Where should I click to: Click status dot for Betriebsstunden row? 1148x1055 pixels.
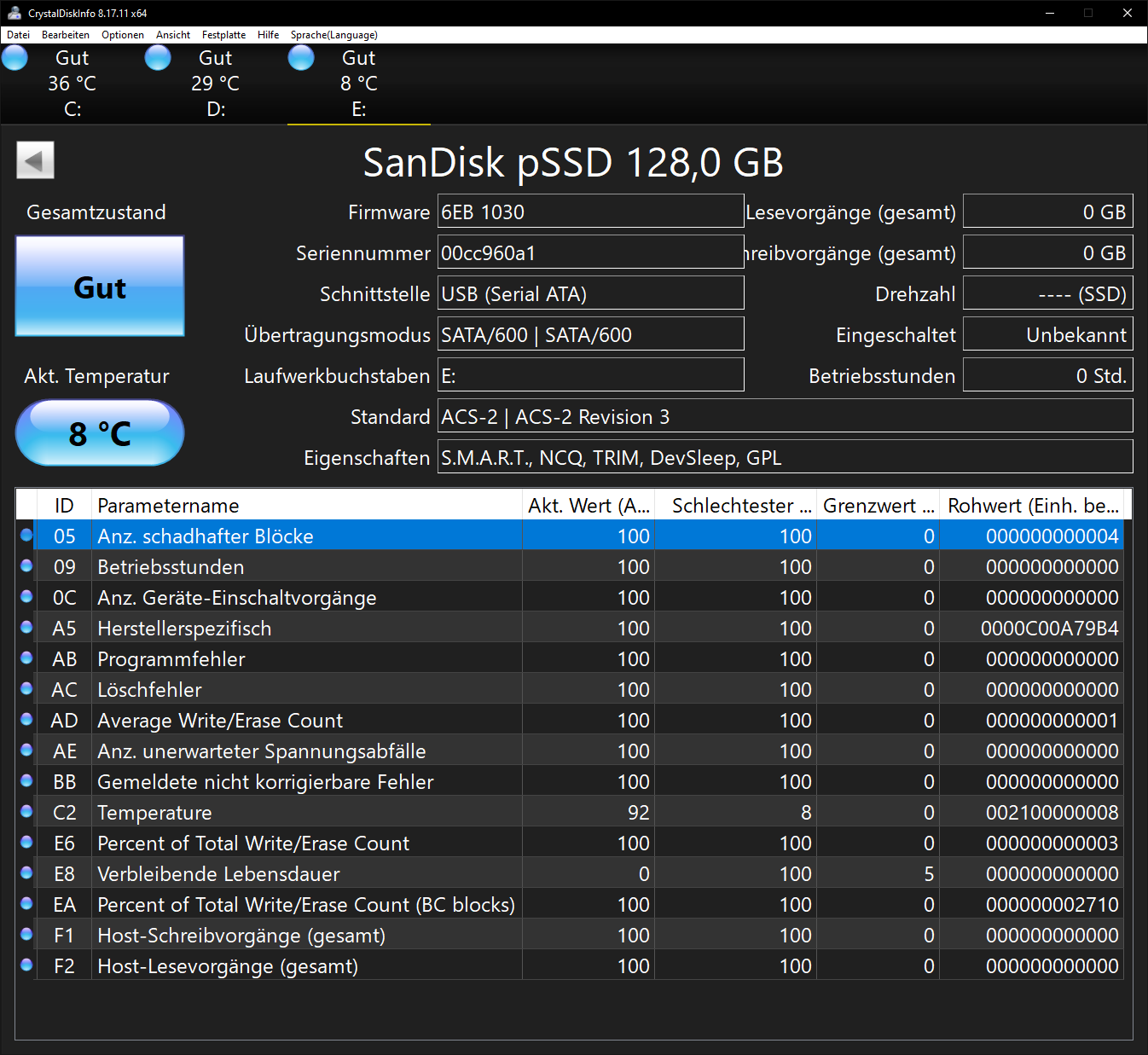[26, 565]
